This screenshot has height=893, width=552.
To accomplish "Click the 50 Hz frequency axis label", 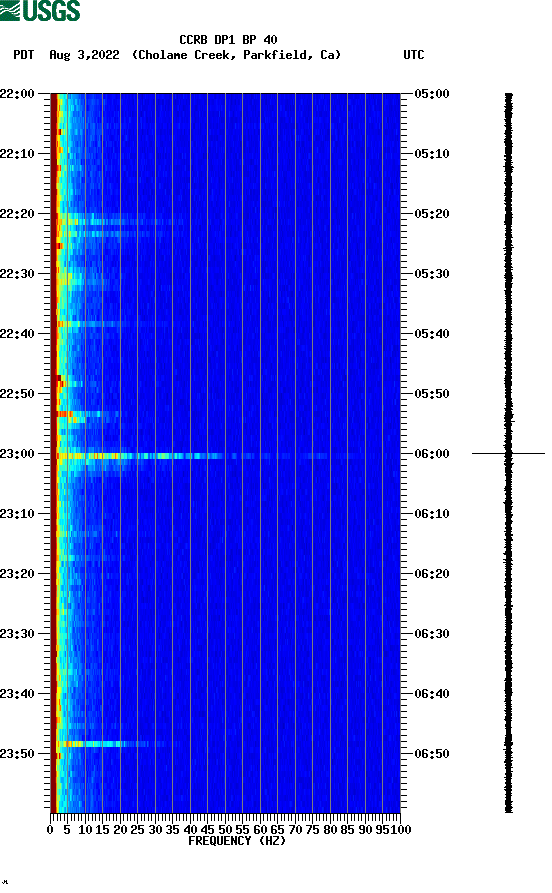I will point(225,830).
